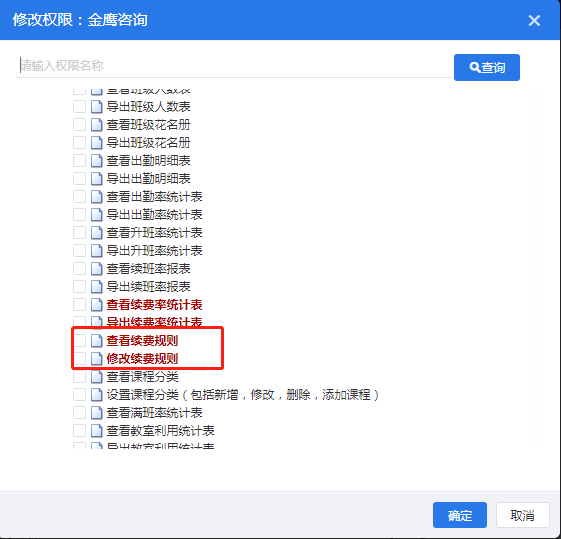Click the file icon beside 导出班级人数表
The width and height of the screenshot is (561, 539).
coord(96,107)
